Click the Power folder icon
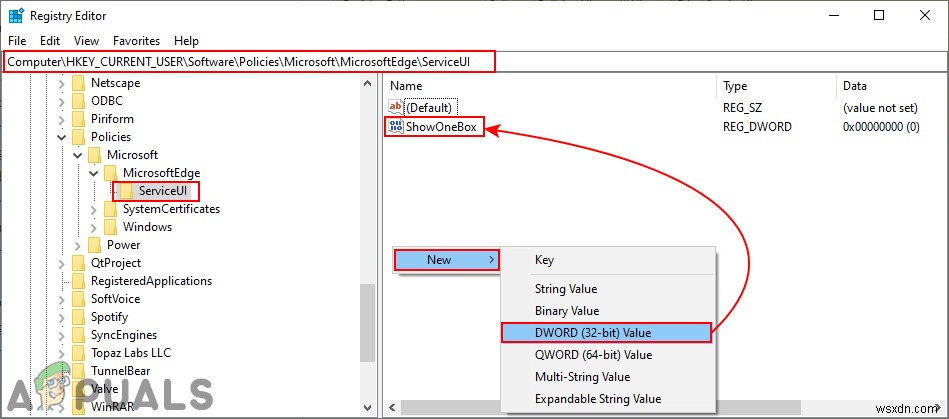Screen dimensions: 949x419 click(94, 245)
